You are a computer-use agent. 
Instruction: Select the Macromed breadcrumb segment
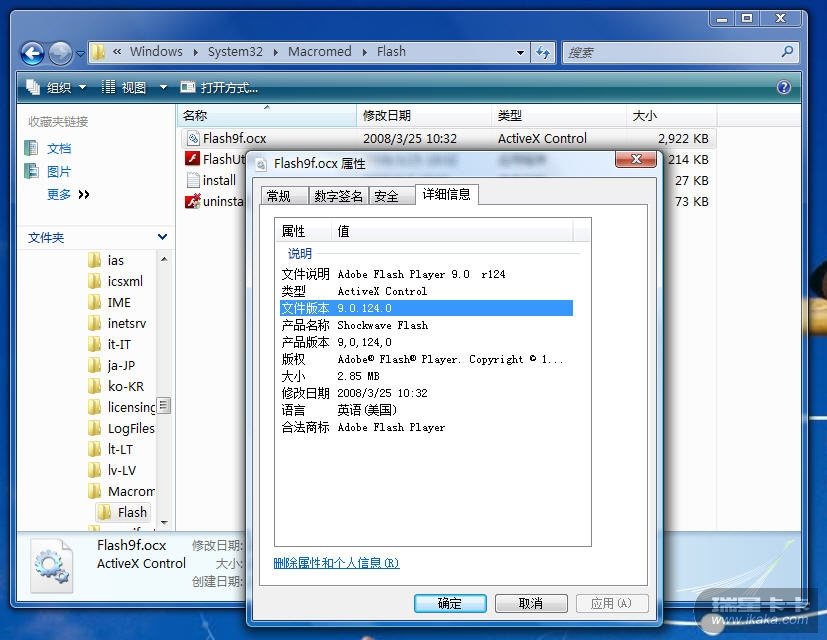pyautogui.click(x=320, y=52)
